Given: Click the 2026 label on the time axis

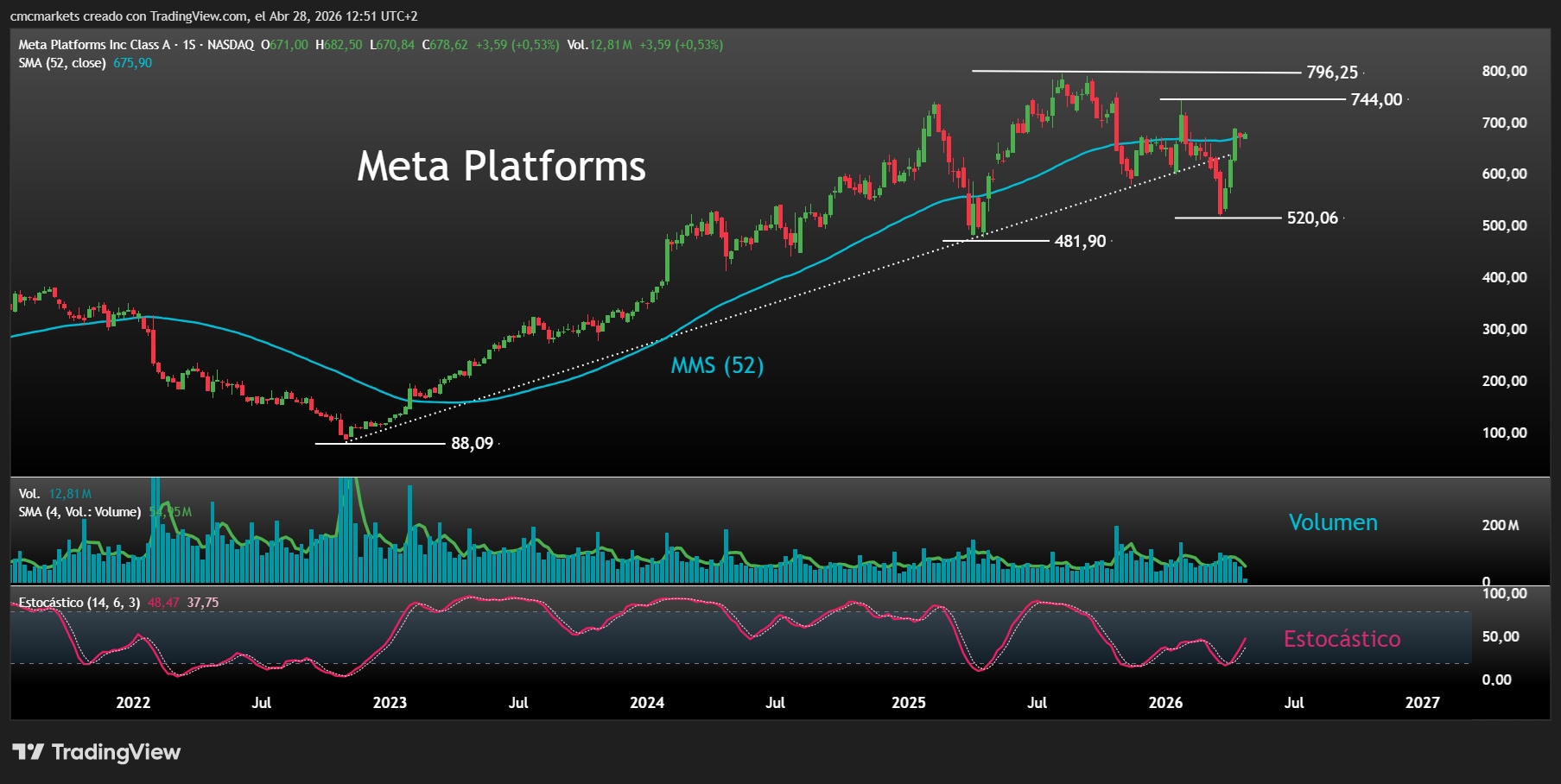Looking at the screenshot, I should tap(1166, 703).
